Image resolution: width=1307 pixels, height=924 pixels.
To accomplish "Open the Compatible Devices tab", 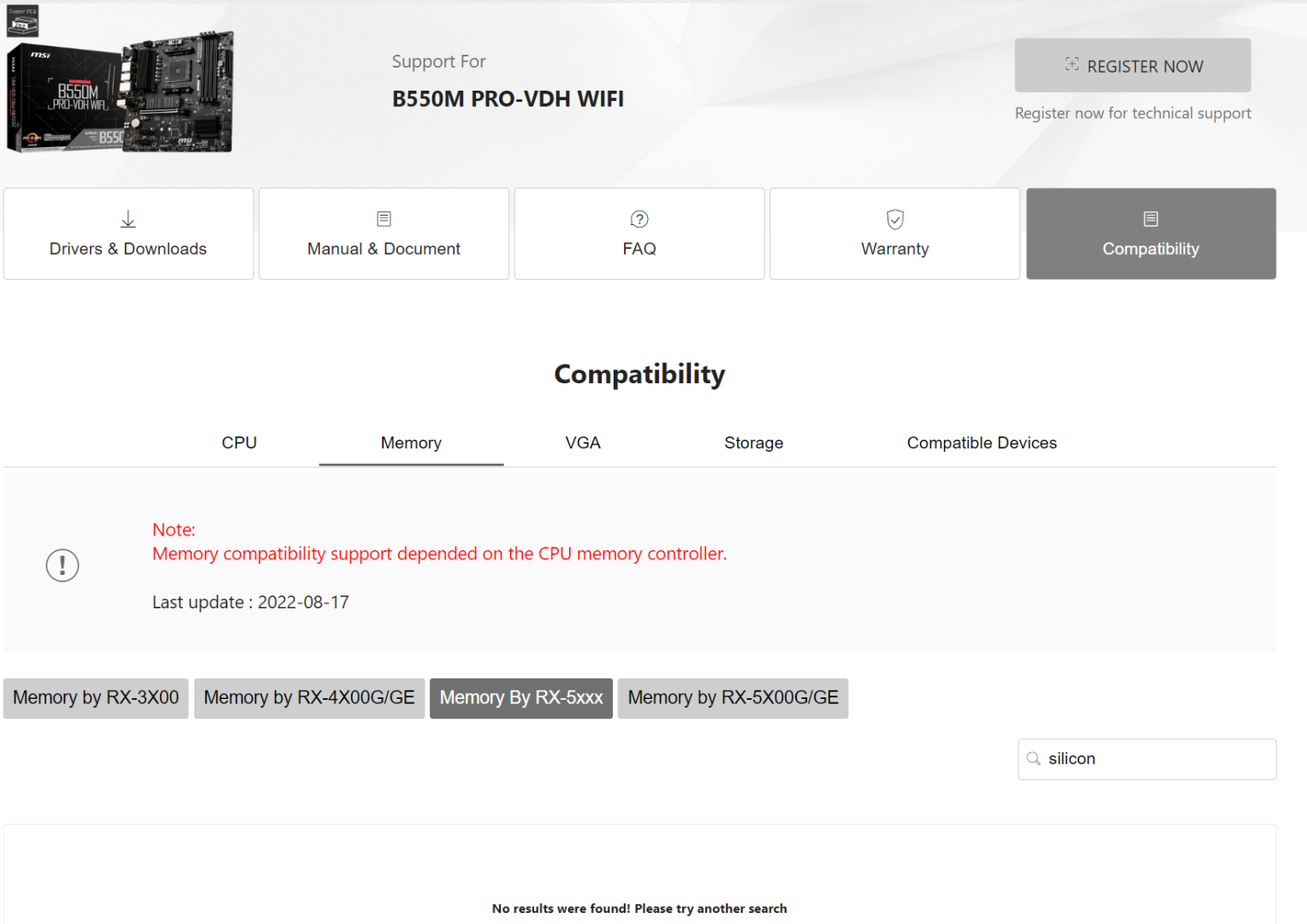I will pos(982,443).
